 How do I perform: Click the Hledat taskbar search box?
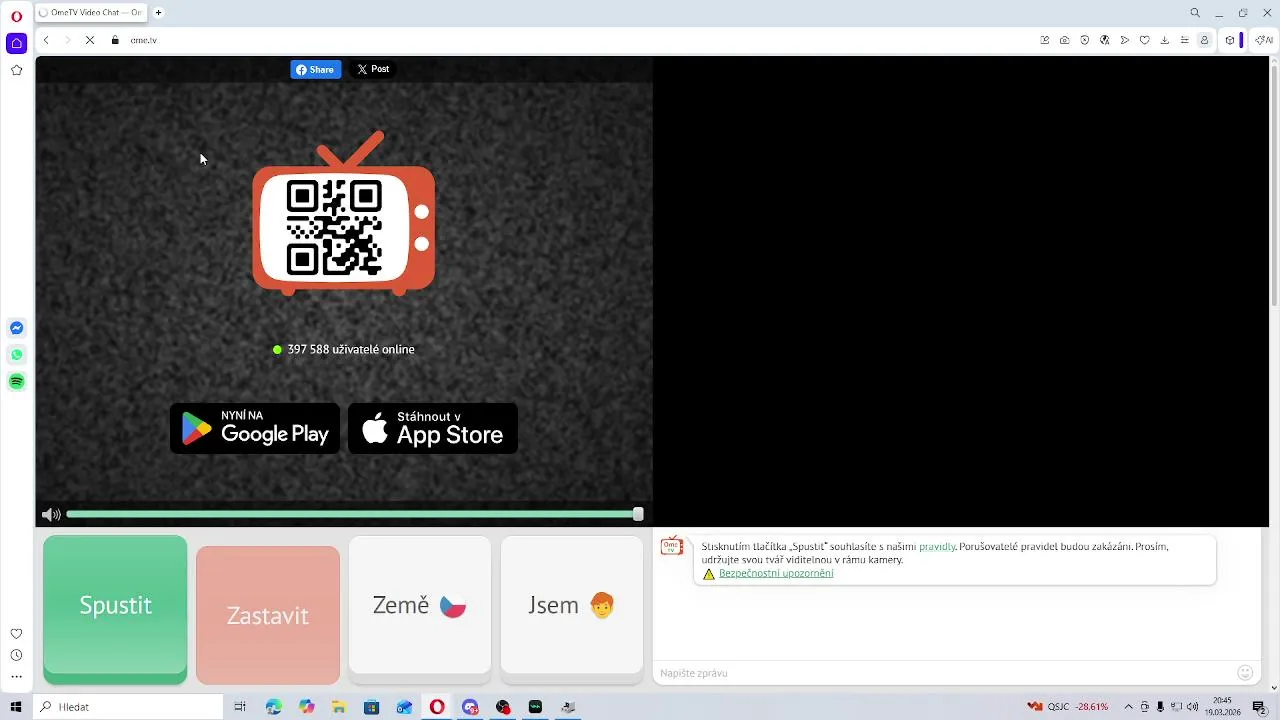[x=128, y=707]
